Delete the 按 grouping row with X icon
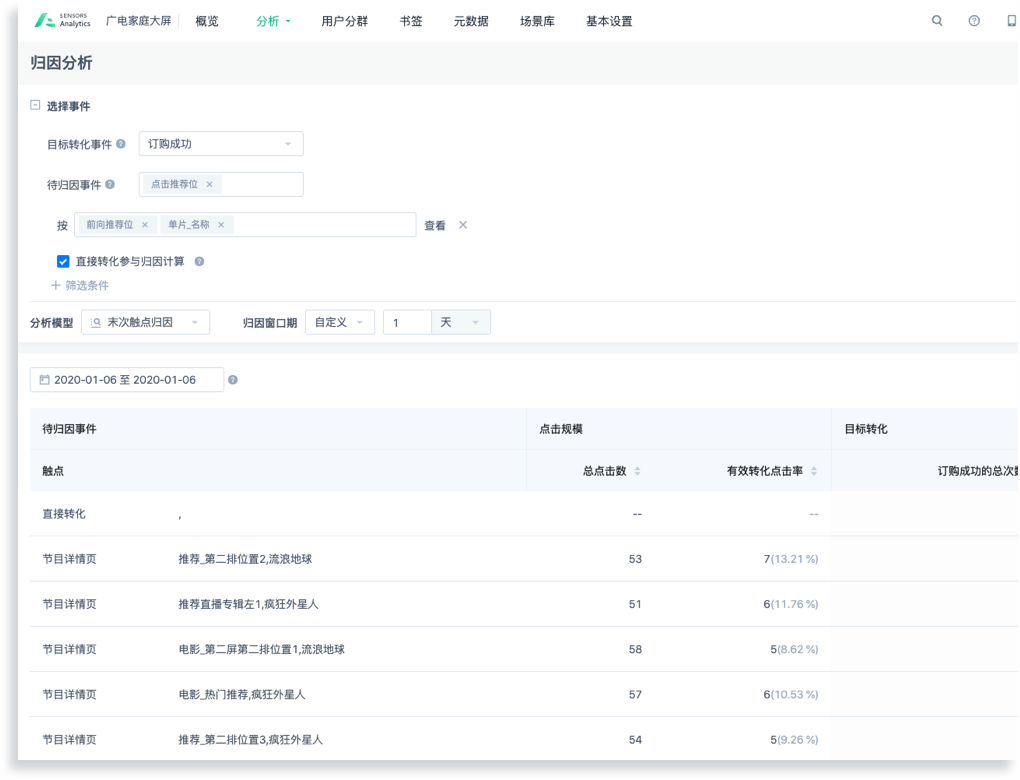 (463, 225)
